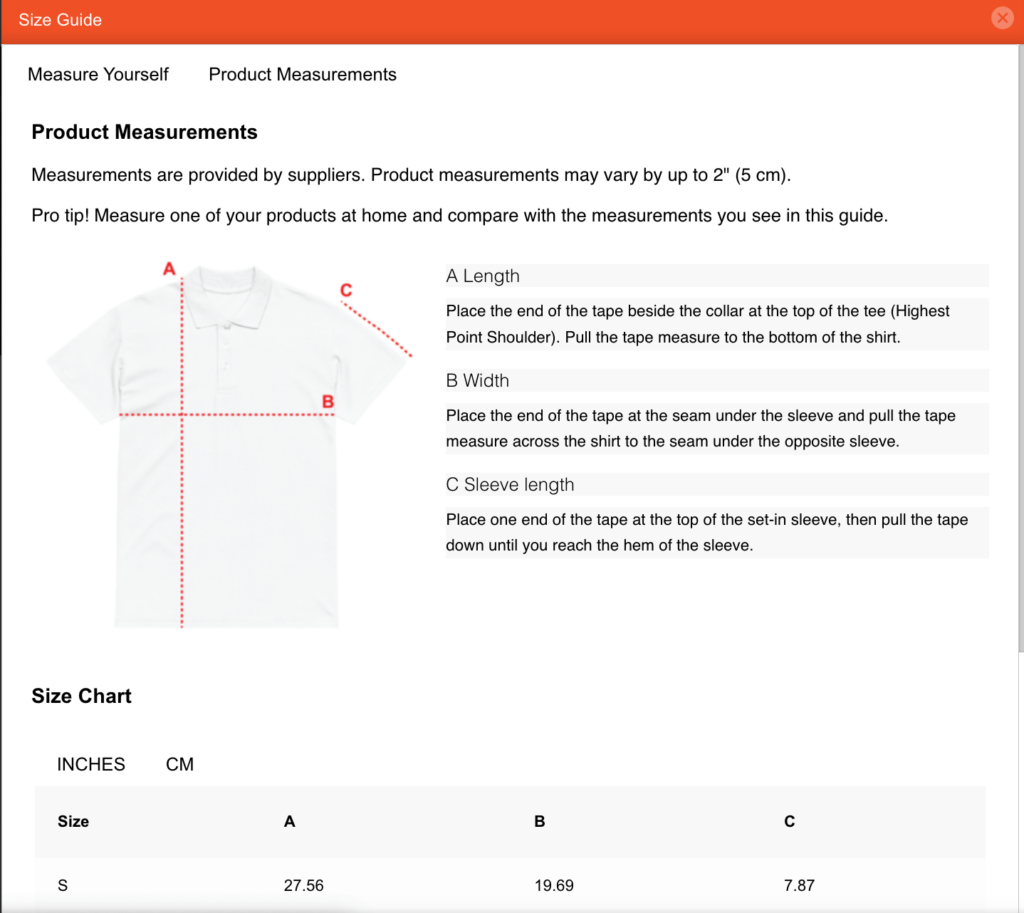Select the "A Length" instruction heading

coord(483,276)
